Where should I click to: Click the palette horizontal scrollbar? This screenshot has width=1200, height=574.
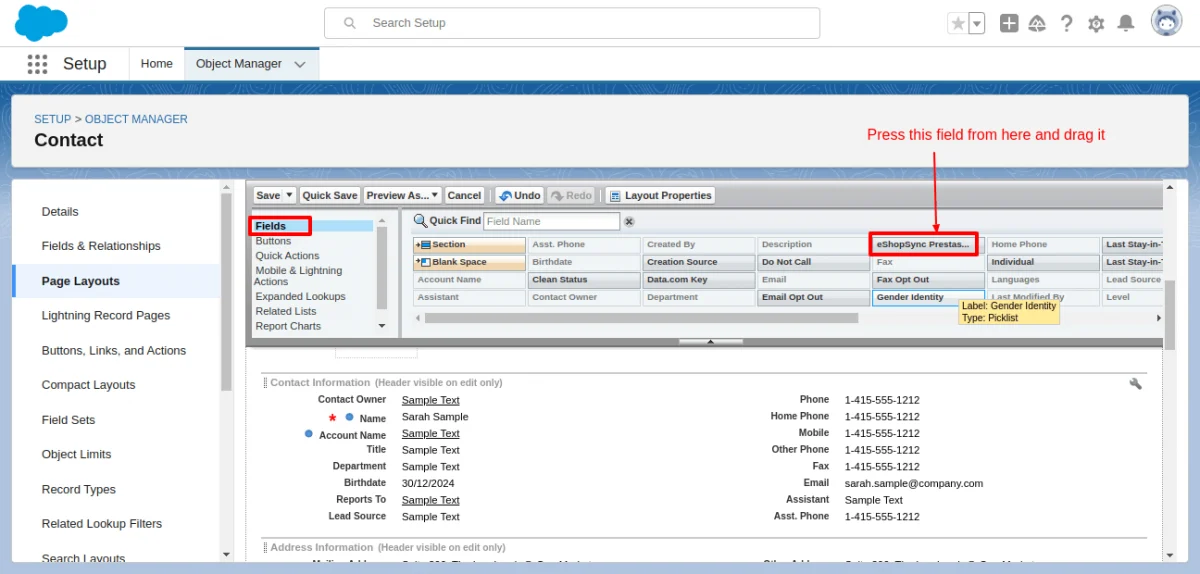click(x=641, y=318)
